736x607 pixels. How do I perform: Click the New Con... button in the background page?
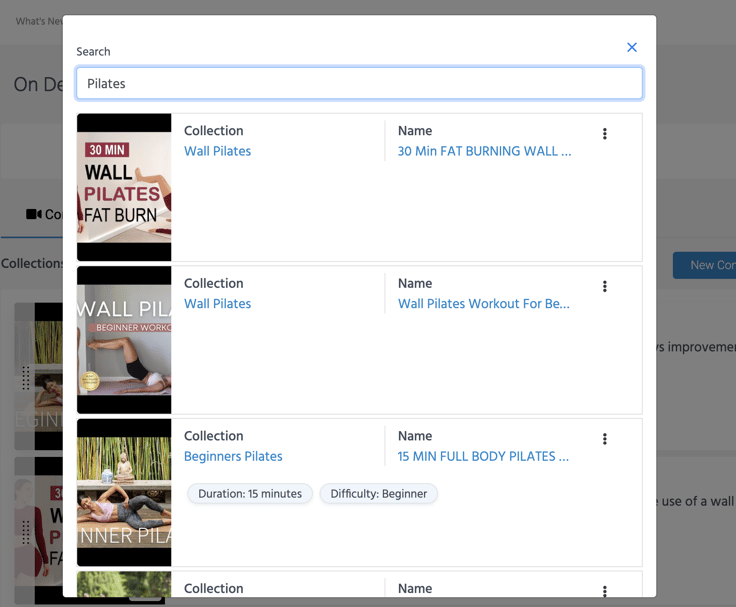[x=704, y=265]
